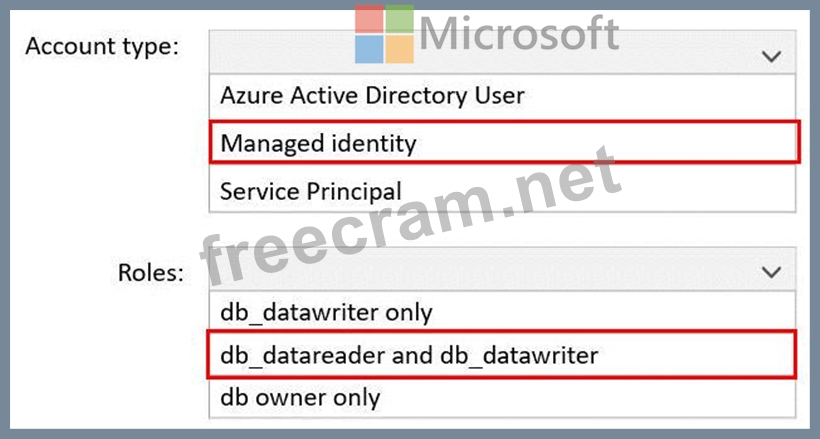Click the Roles label text

click(x=150, y=273)
